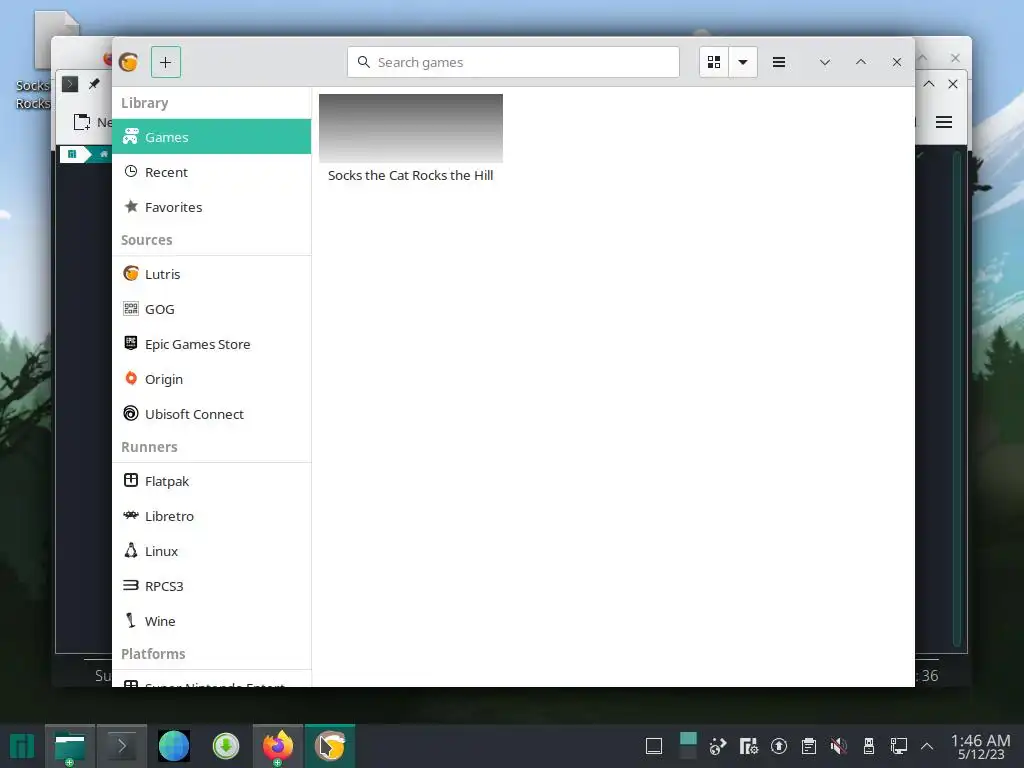Open the system updates tray icon

(x=778, y=746)
